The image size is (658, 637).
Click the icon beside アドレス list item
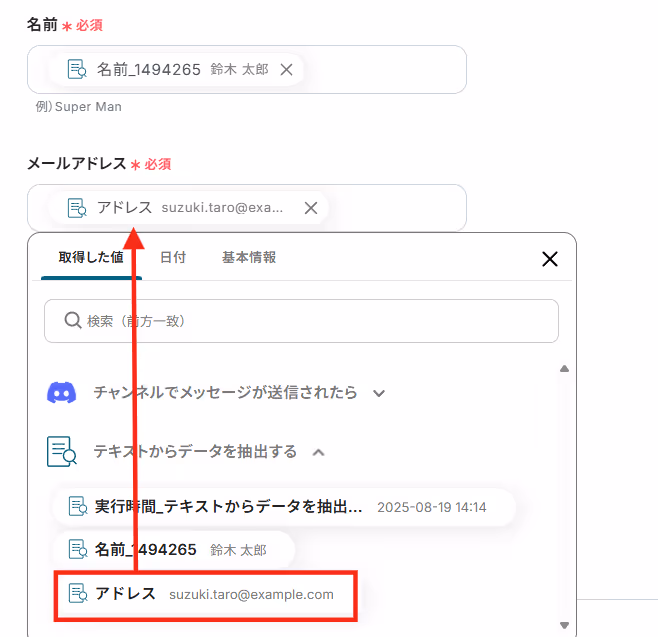pos(78,593)
